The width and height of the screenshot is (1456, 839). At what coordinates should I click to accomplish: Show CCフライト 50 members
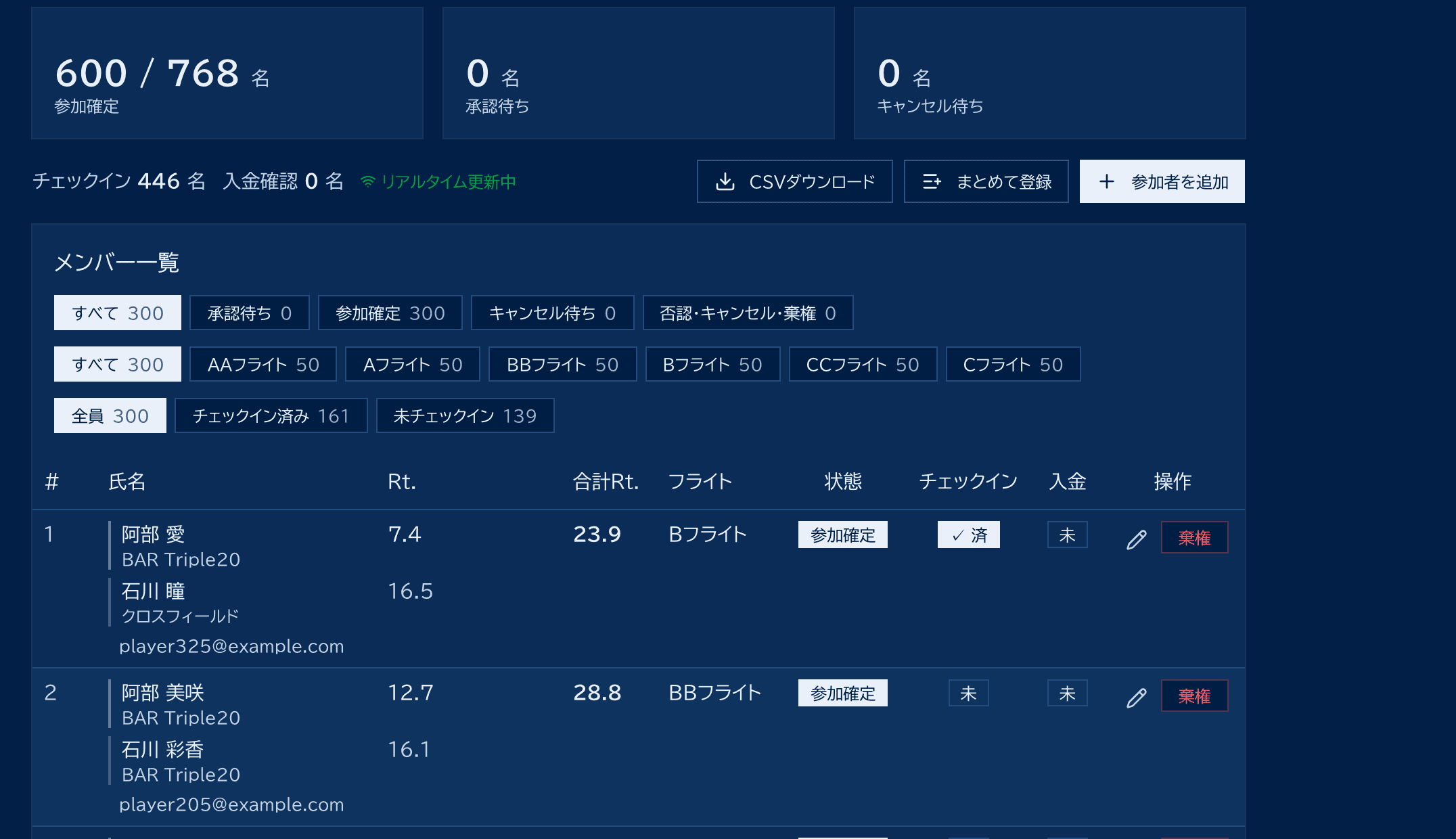click(863, 364)
